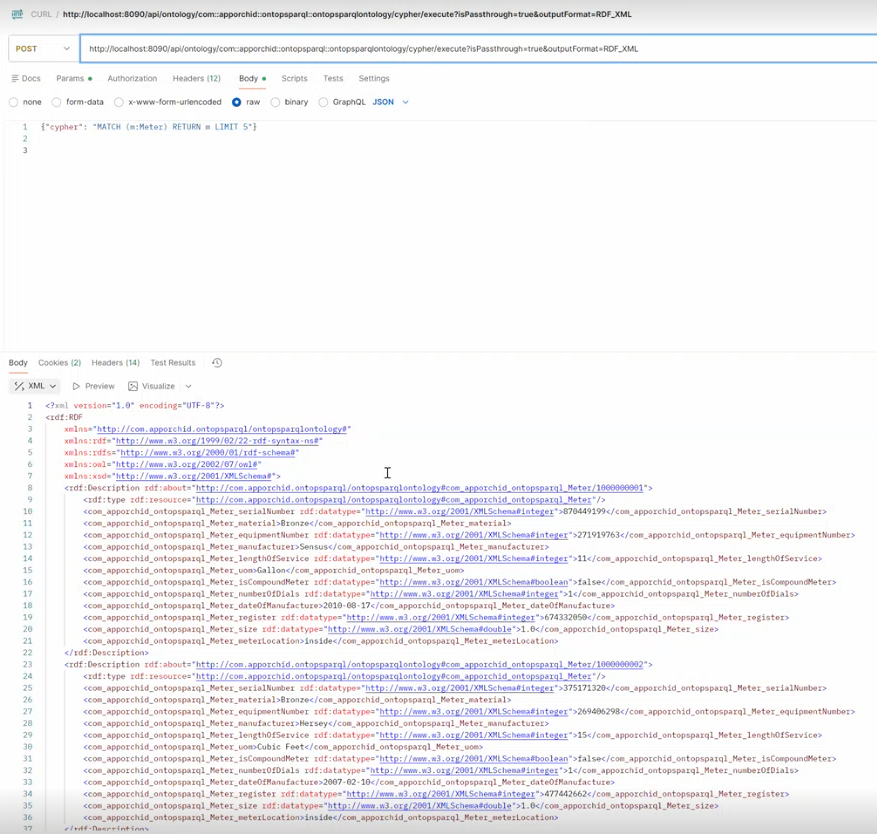Image resolution: width=877 pixels, height=834 pixels.
Task: Open the POST method dropdown
Action: point(43,49)
